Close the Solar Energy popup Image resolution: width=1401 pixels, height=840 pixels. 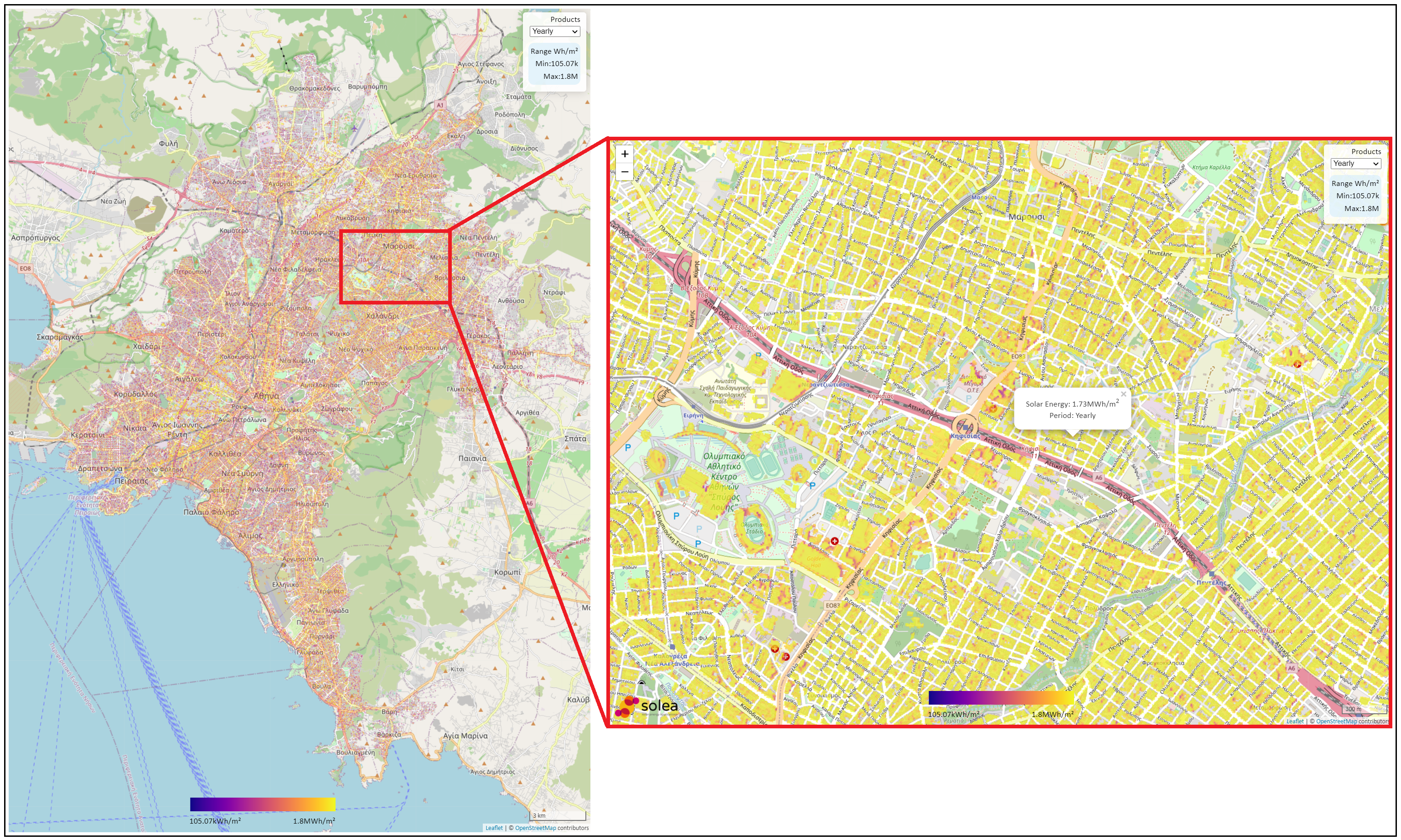pyautogui.click(x=1123, y=394)
